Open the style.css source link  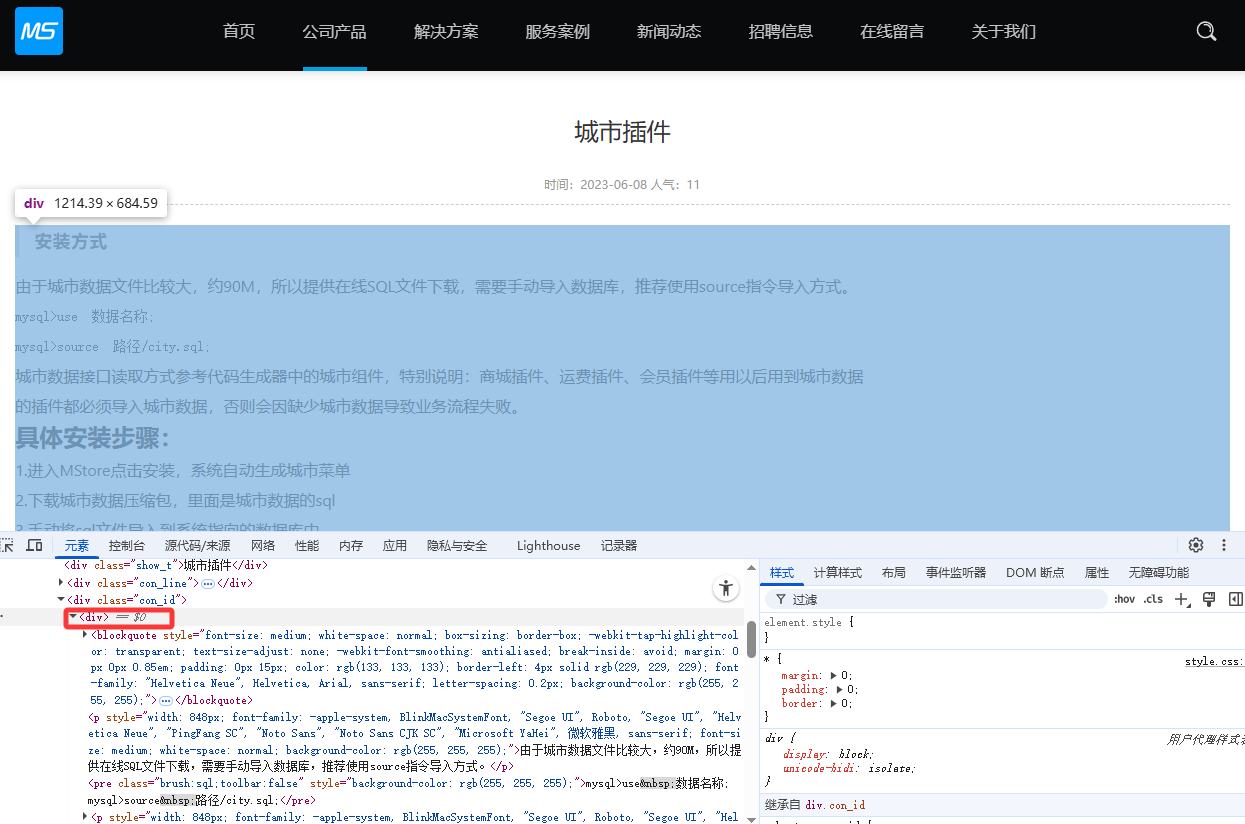[1213, 661]
